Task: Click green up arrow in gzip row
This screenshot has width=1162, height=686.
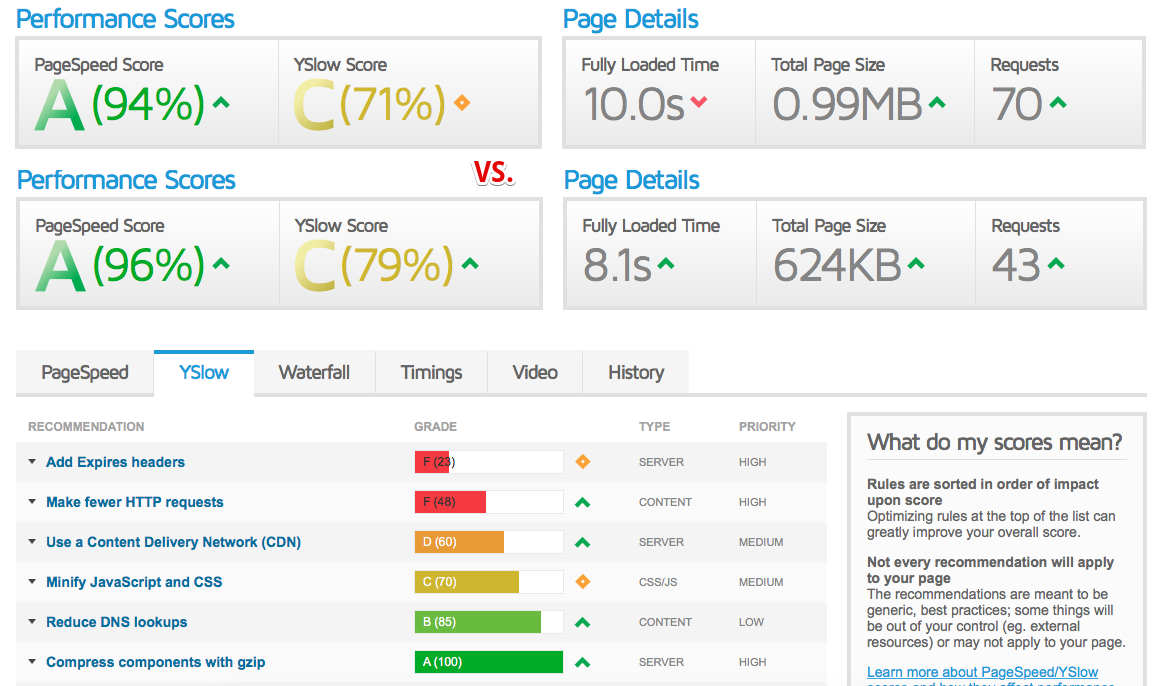Action: point(583,662)
